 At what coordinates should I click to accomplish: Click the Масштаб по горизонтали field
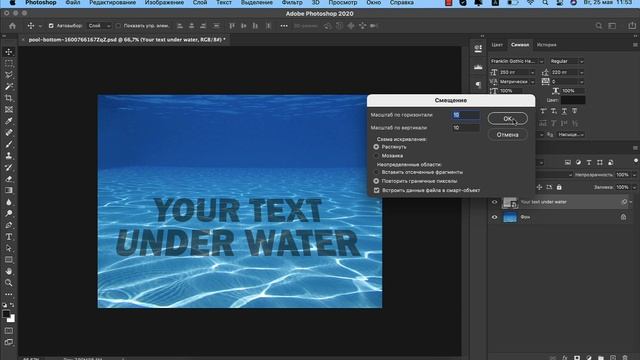click(x=466, y=115)
